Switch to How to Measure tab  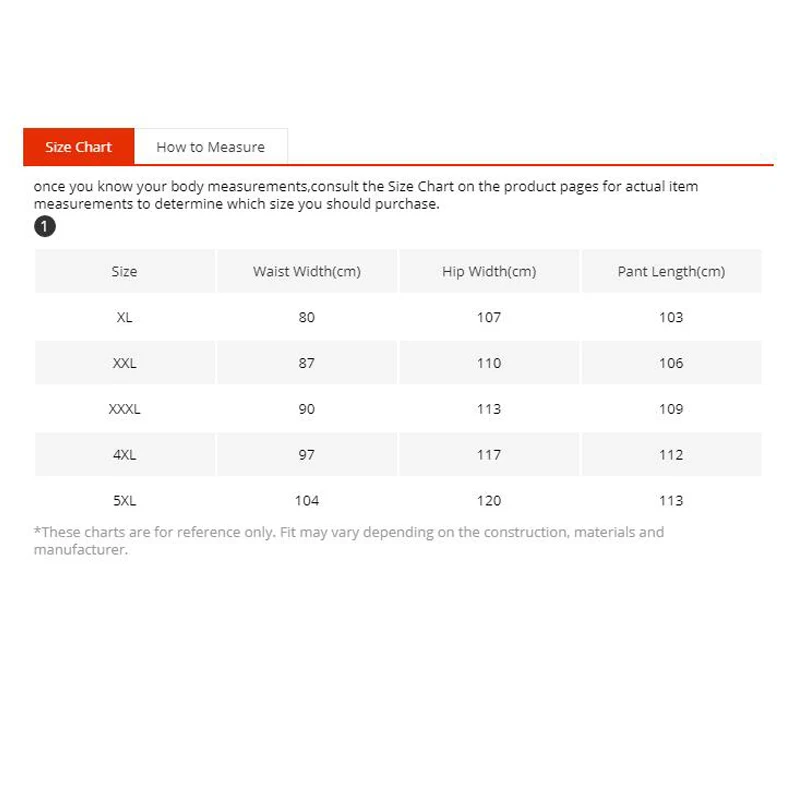[211, 146]
